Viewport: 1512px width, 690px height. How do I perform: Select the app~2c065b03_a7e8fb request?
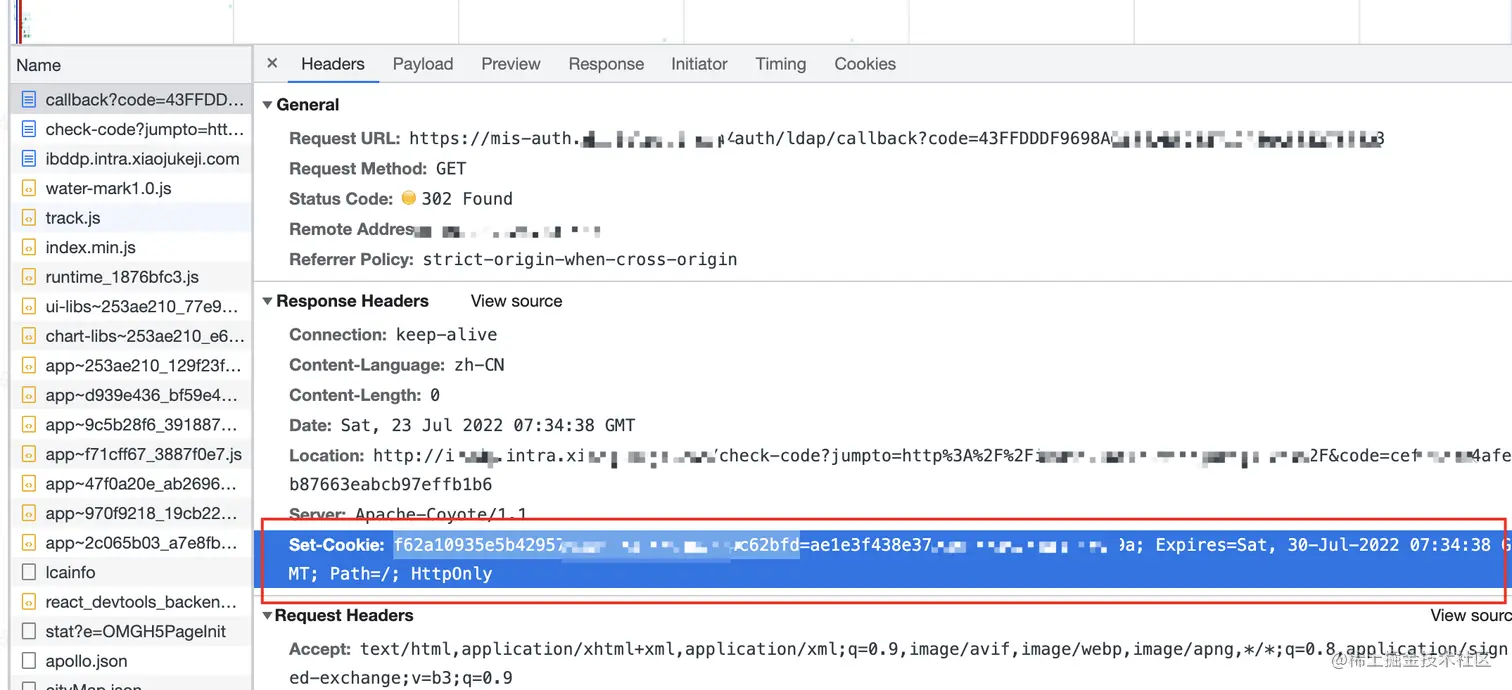click(x=131, y=543)
